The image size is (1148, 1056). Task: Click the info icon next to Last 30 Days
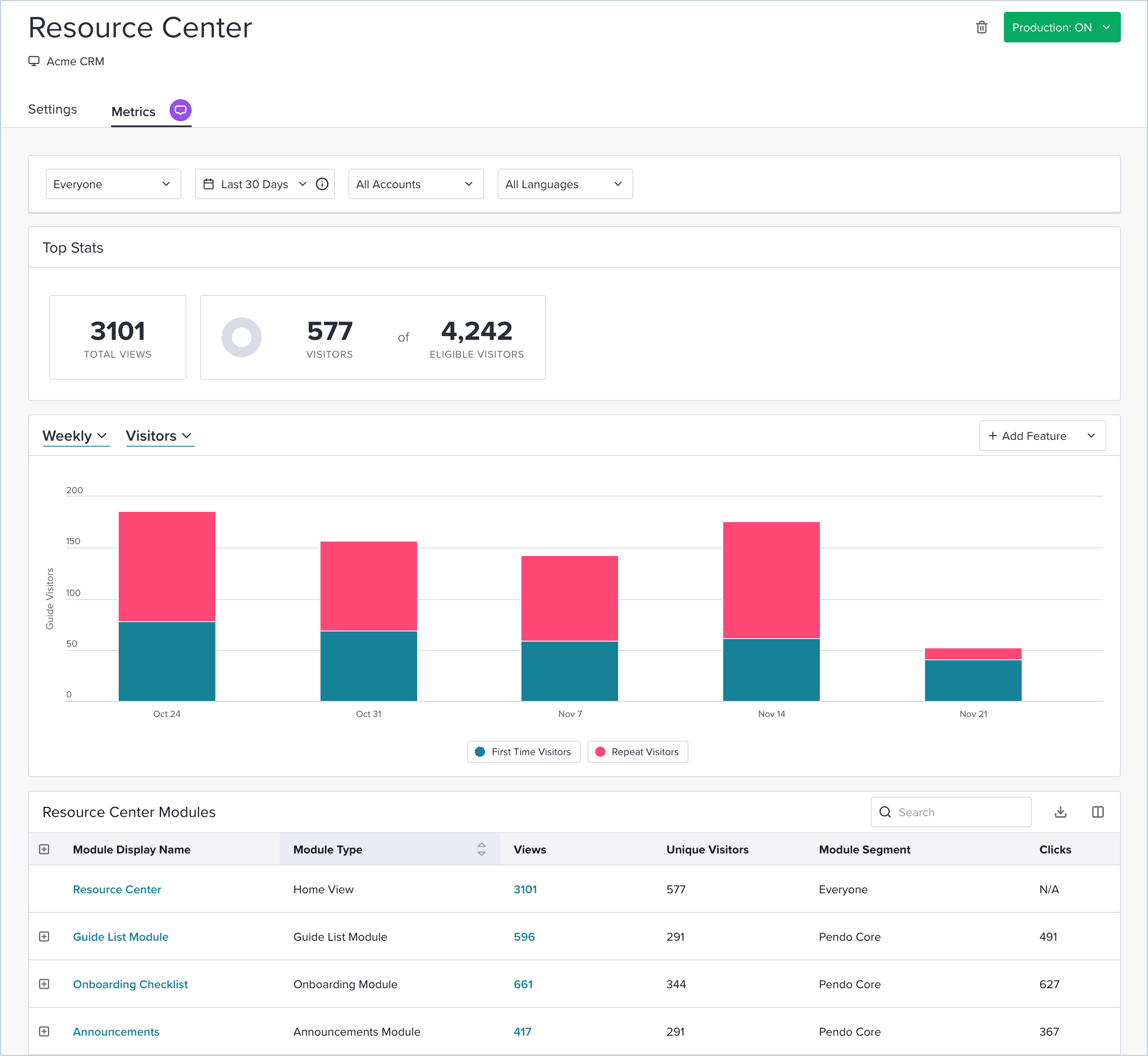pyautogui.click(x=322, y=184)
